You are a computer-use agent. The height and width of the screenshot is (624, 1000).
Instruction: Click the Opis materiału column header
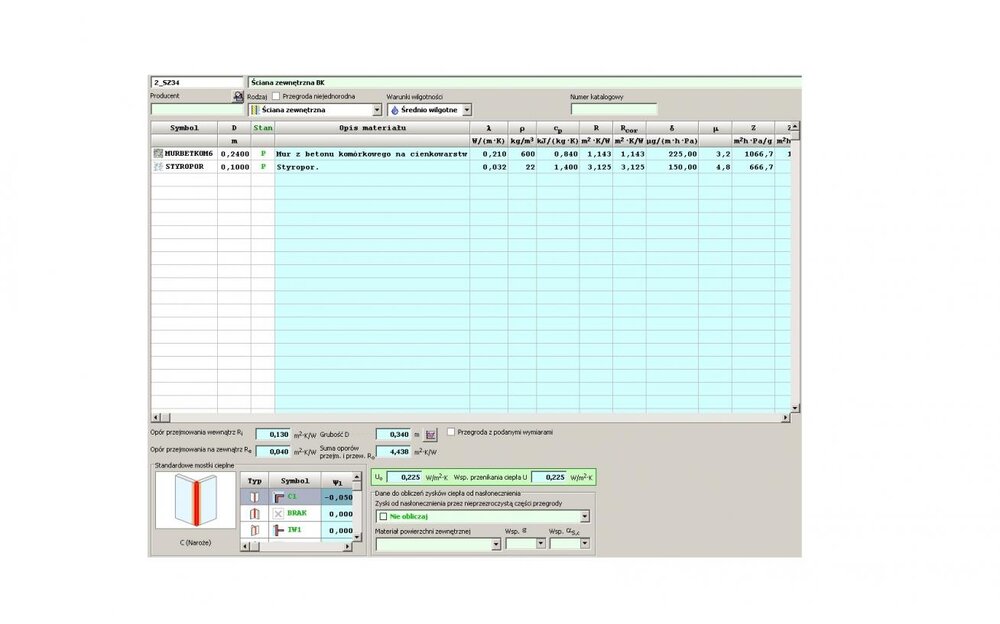pos(372,128)
